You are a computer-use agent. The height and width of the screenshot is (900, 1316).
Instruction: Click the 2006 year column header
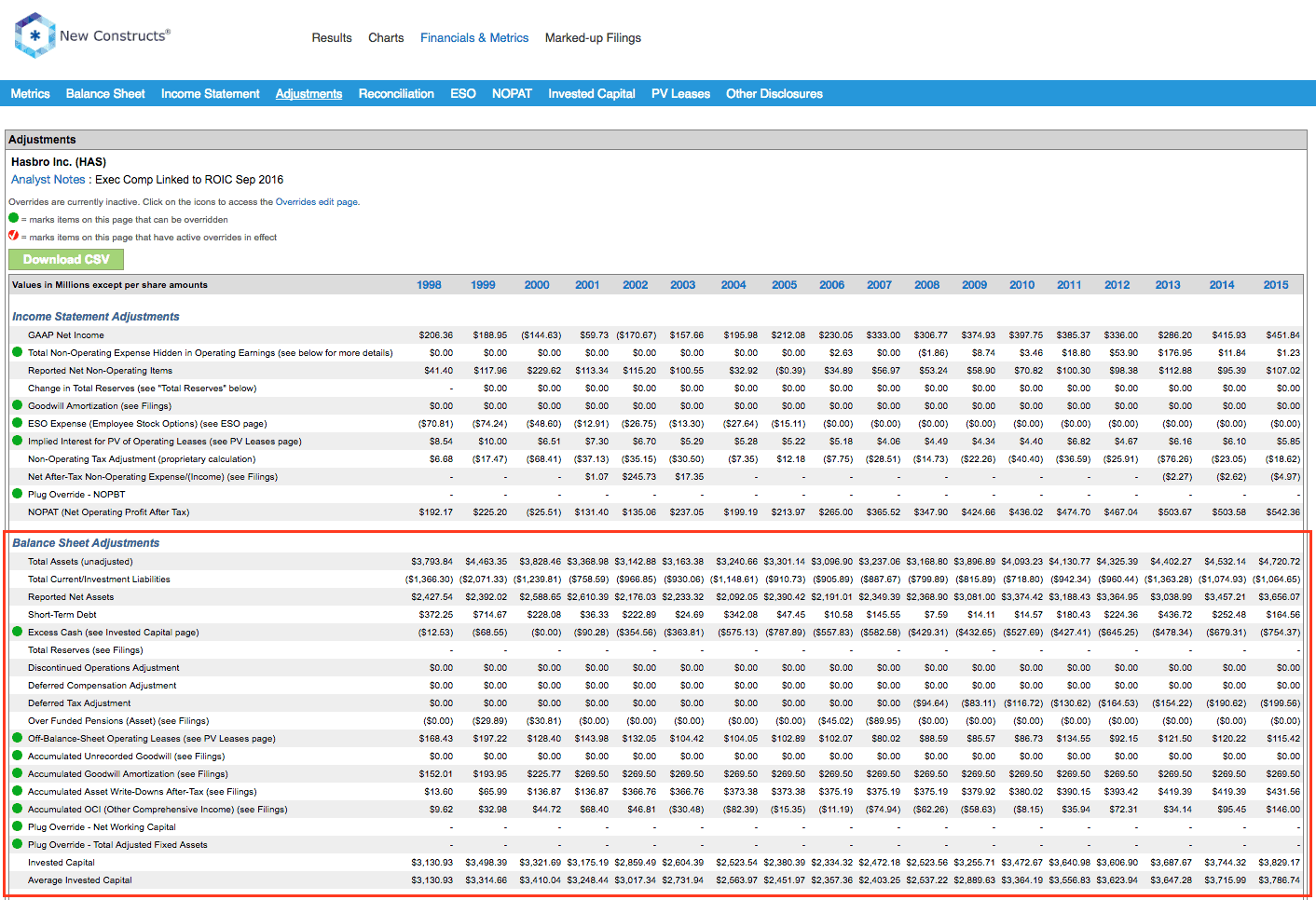(x=832, y=285)
